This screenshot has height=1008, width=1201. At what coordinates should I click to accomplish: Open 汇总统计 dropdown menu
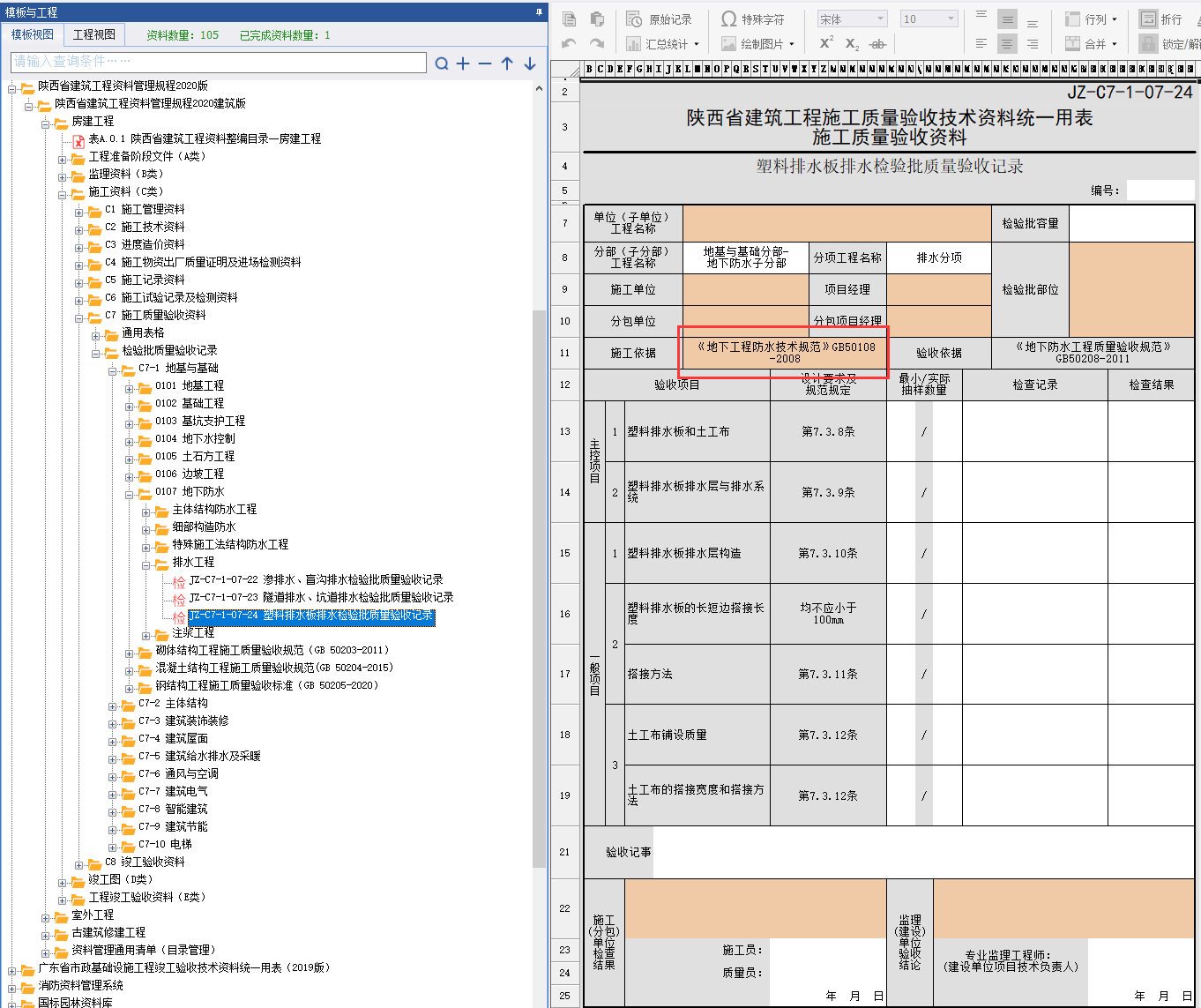point(662,43)
